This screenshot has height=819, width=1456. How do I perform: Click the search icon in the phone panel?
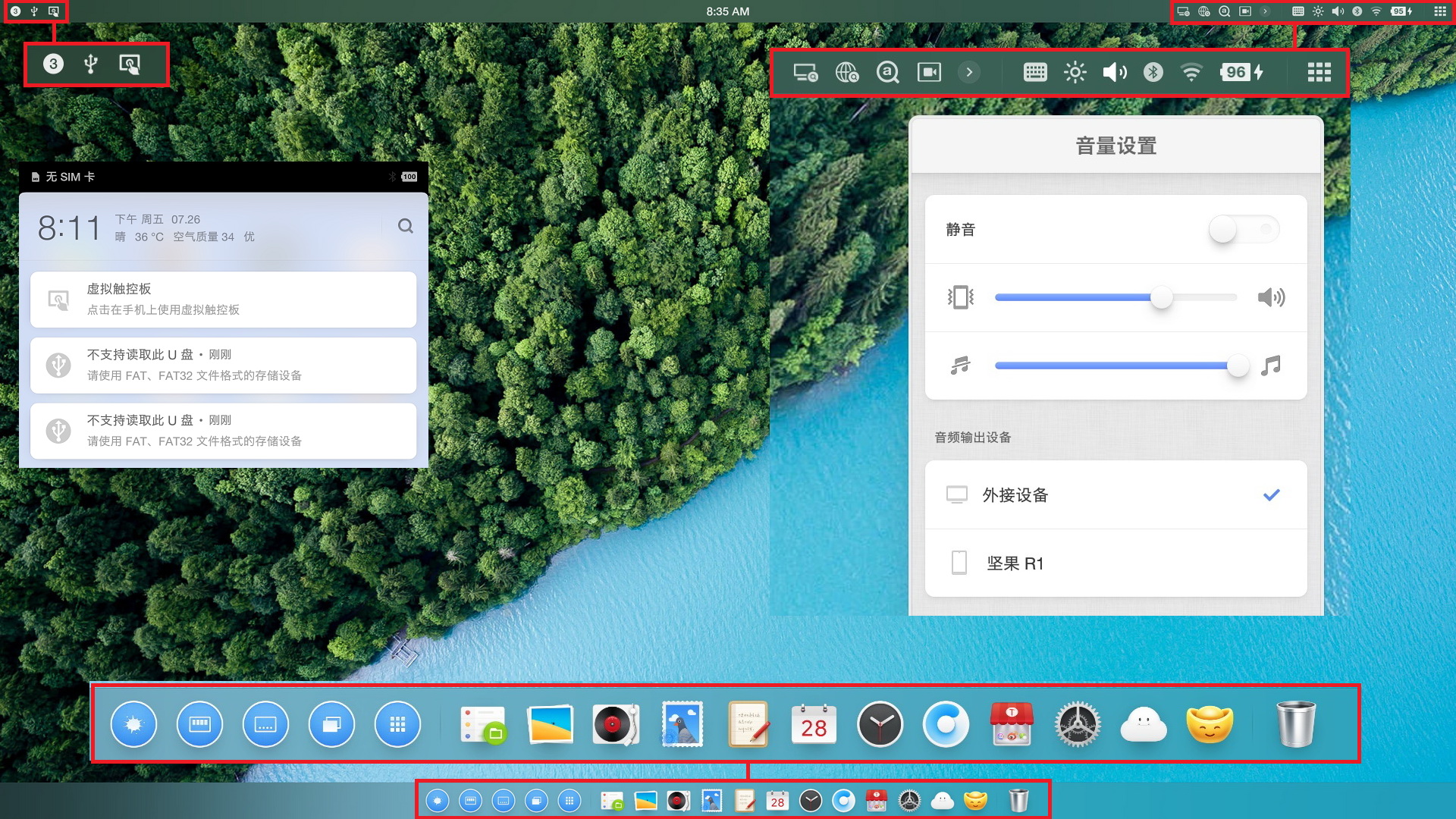(x=406, y=226)
